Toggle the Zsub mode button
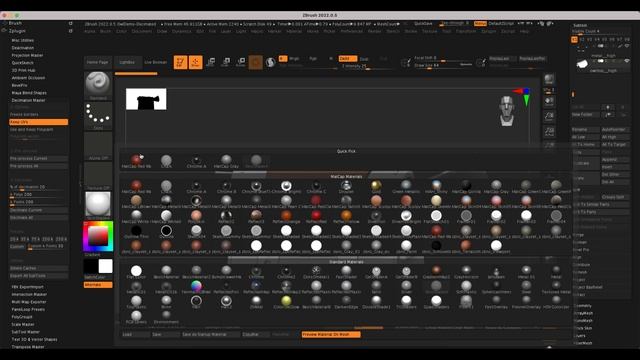Image resolution: width=640 pixels, height=360 pixels. tap(364, 59)
